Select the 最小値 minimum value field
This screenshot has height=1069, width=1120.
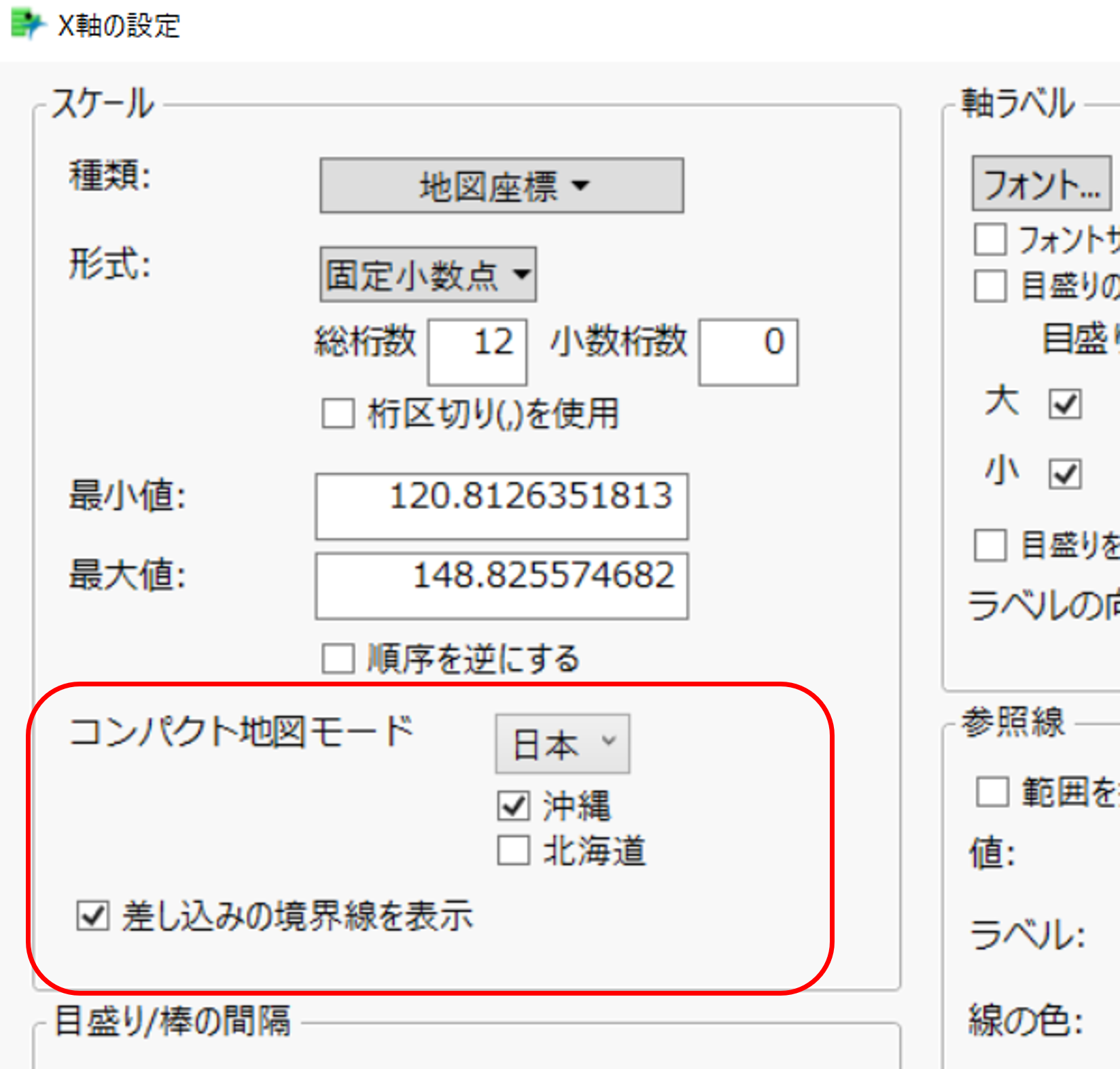coord(501,506)
